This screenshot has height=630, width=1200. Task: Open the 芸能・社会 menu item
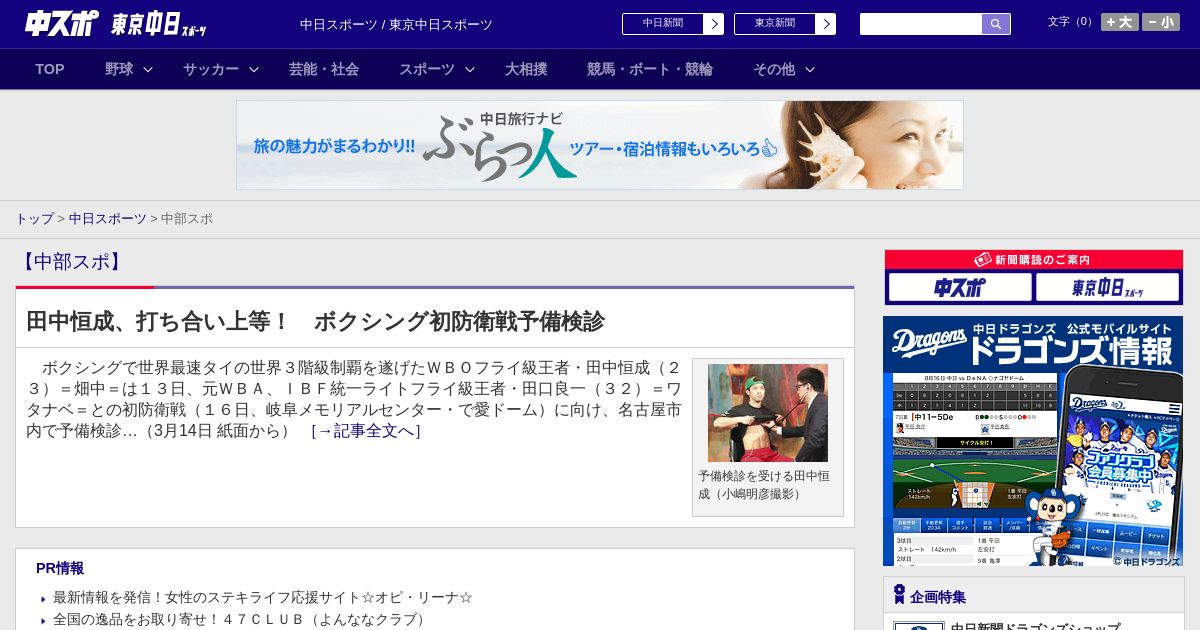(x=324, y=69)
